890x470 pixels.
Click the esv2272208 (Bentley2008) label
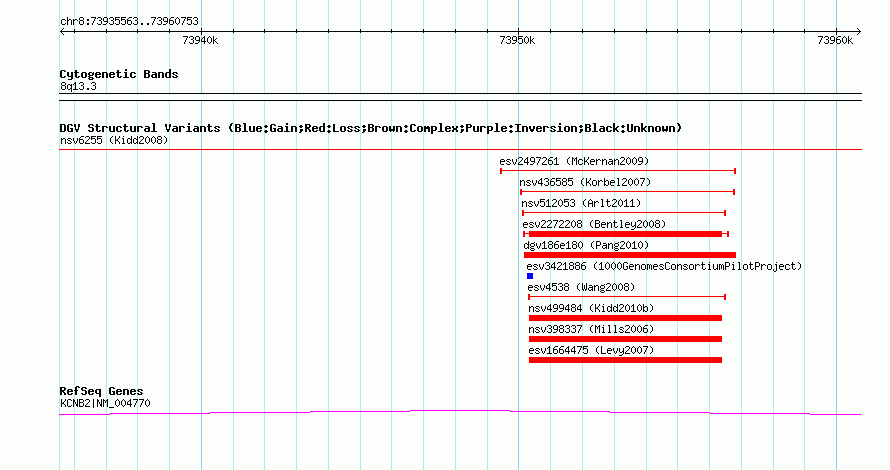point(594,224)
